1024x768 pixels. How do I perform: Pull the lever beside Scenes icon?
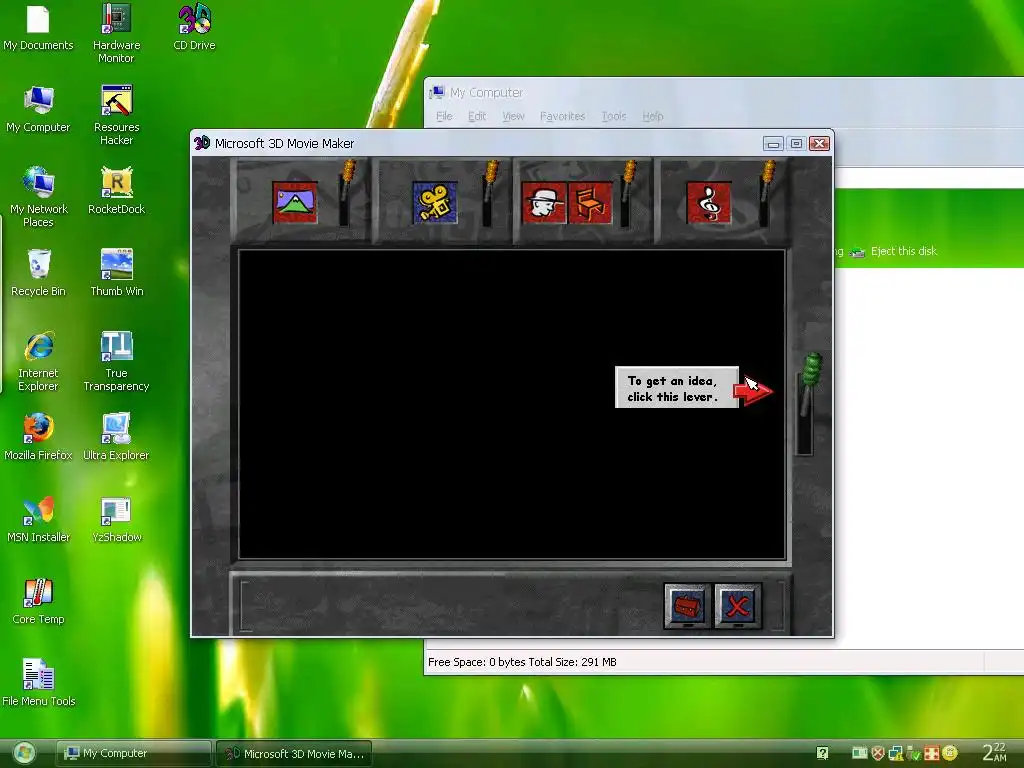[x=345, y=193]
